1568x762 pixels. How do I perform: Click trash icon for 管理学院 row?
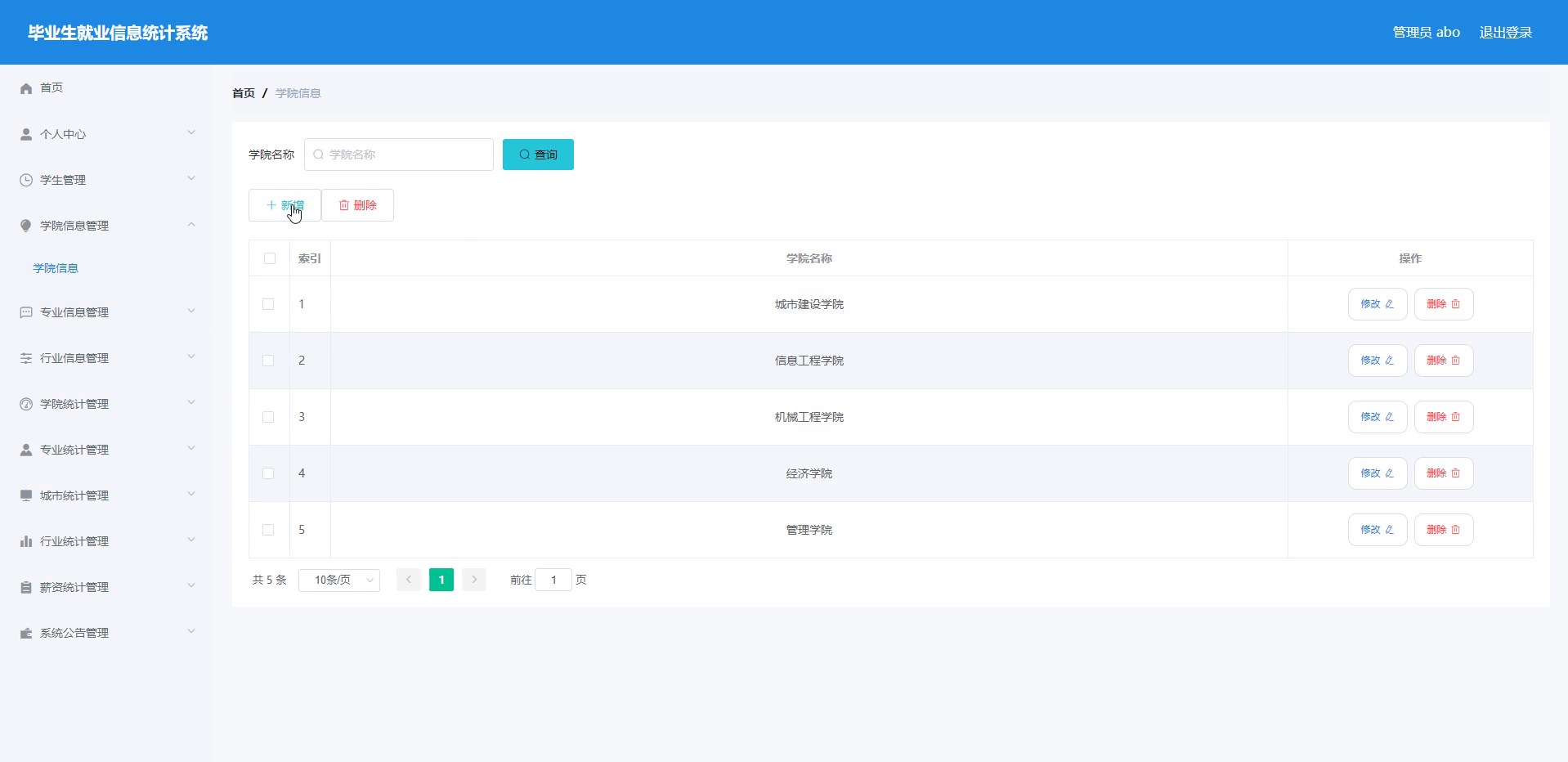pos(1455,530)
